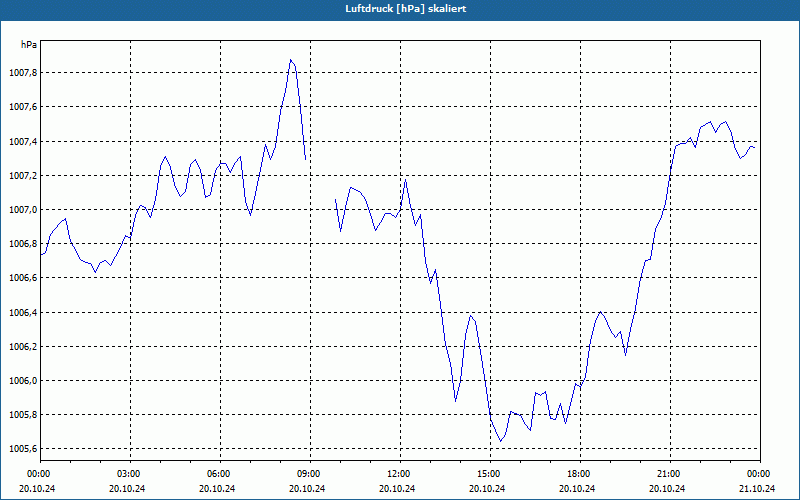Image resolution: width=800 pixels, height=500 pixels.
Task: Click the "00:00" label above 21.10.24
Action: coord(760,474)
